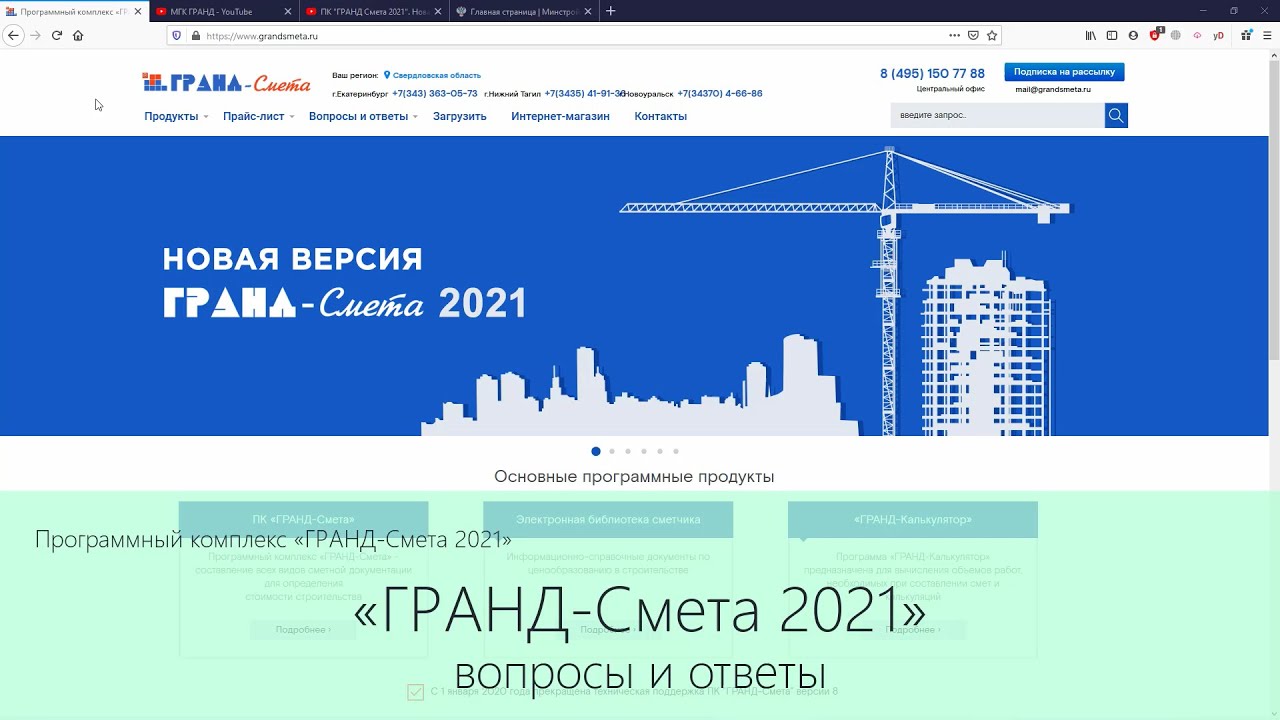Click the site search введите запрос field
The image size is (1280, 720).
click(x=997, y=115)
